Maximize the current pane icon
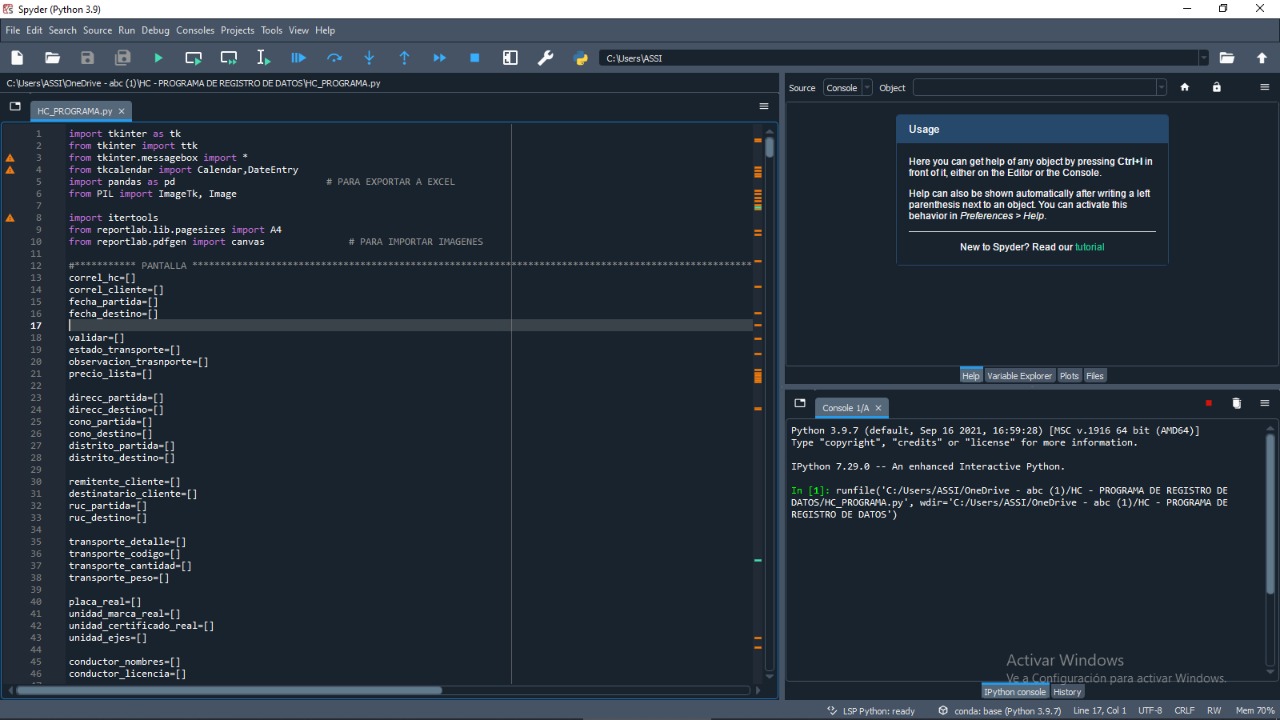 (x=511, y=58)
